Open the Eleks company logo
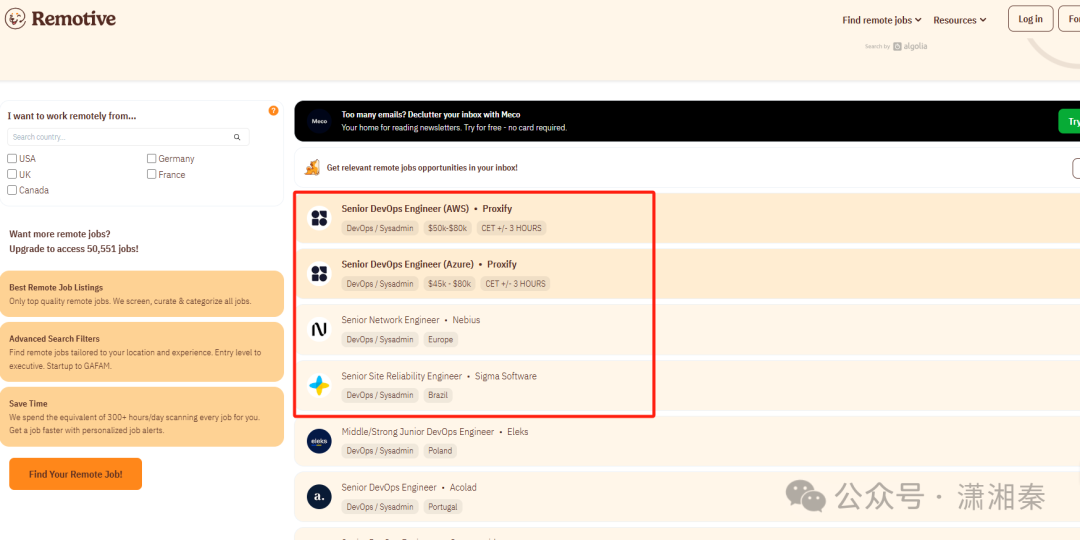This screenshot has height=540, width=1080. (x=319, y=442)
